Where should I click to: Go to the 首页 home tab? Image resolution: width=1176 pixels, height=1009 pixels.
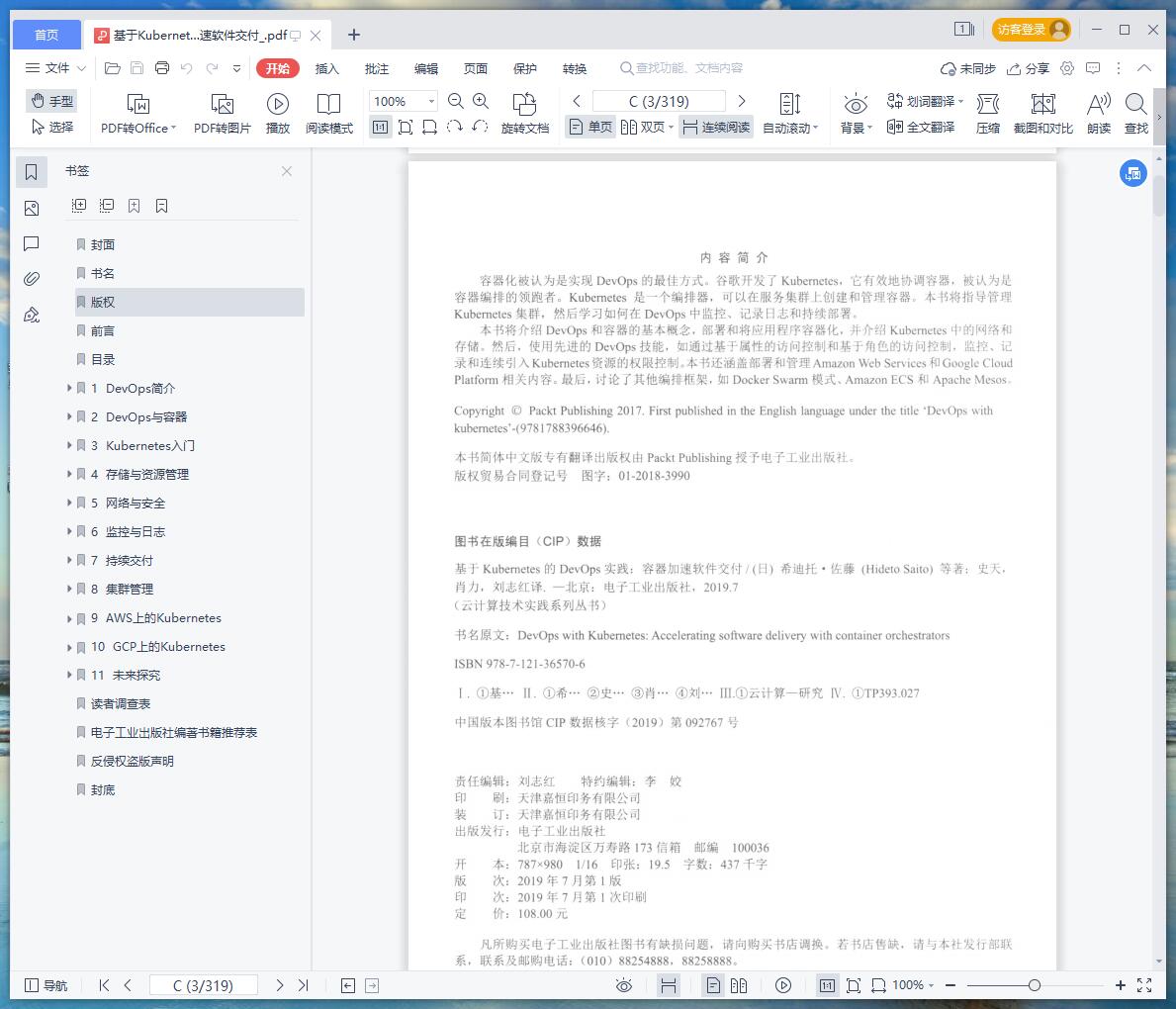coord(46,35)
